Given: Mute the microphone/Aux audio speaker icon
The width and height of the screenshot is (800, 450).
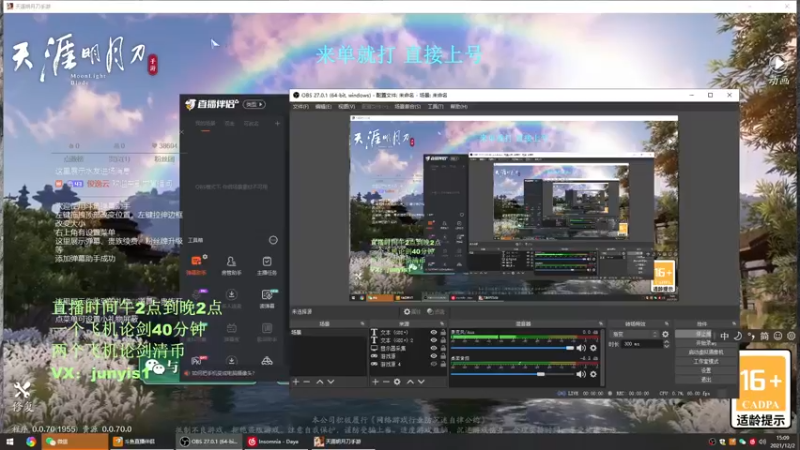Looking at the screenshot, I should click(x=581, y=348).
